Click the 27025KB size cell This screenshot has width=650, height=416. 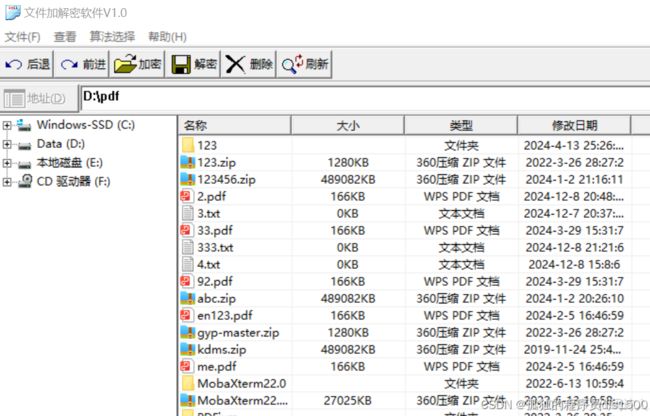(347, 401)
